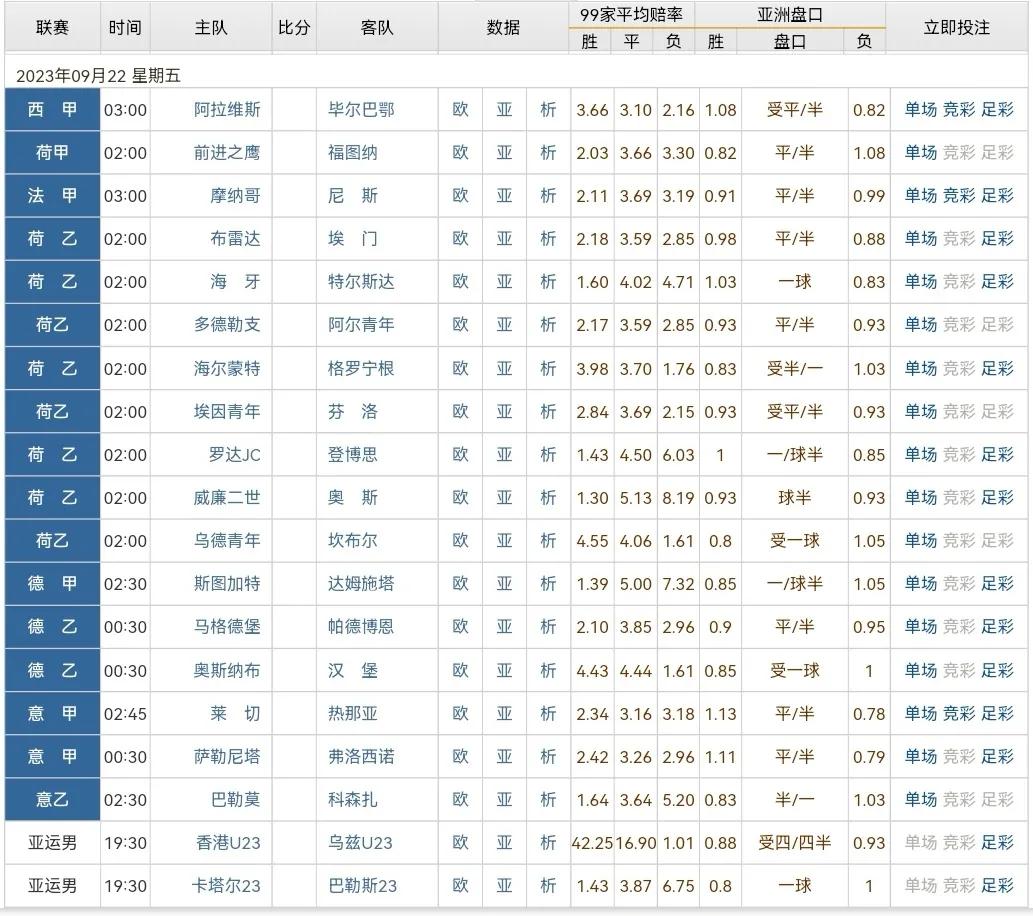The width and height of the screenshot is (1033, 916).
Task: Select the 意乙 league label
Action: (51, 799)
